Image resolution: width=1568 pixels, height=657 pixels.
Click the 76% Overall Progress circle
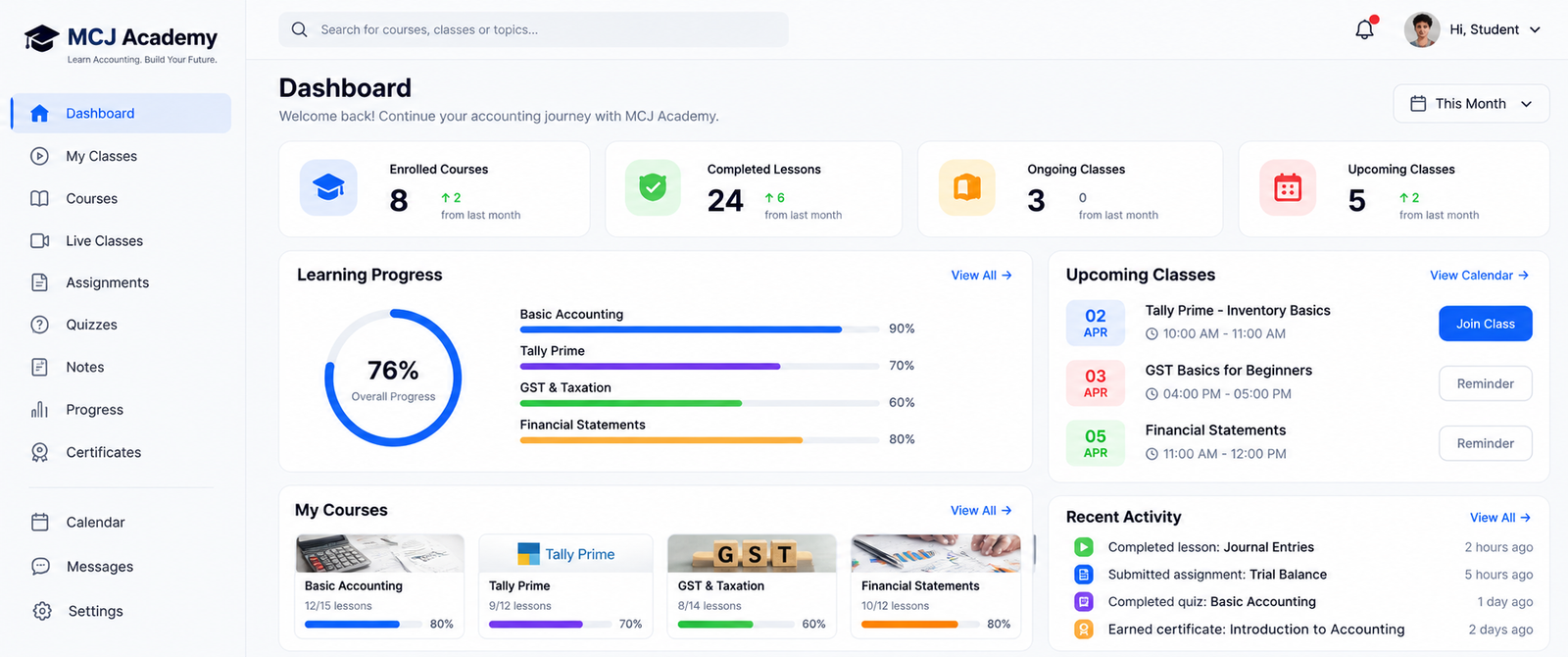click(x=393, y=379)
